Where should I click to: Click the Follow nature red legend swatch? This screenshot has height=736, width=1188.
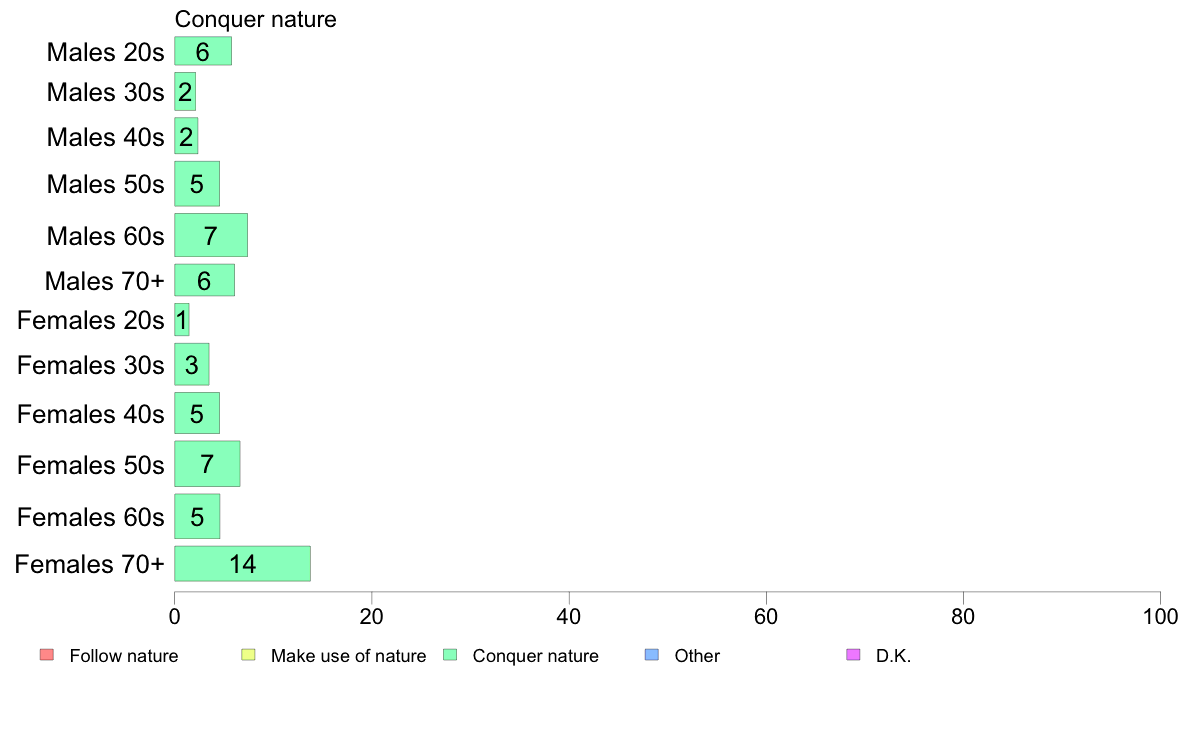tap(47, 655)
